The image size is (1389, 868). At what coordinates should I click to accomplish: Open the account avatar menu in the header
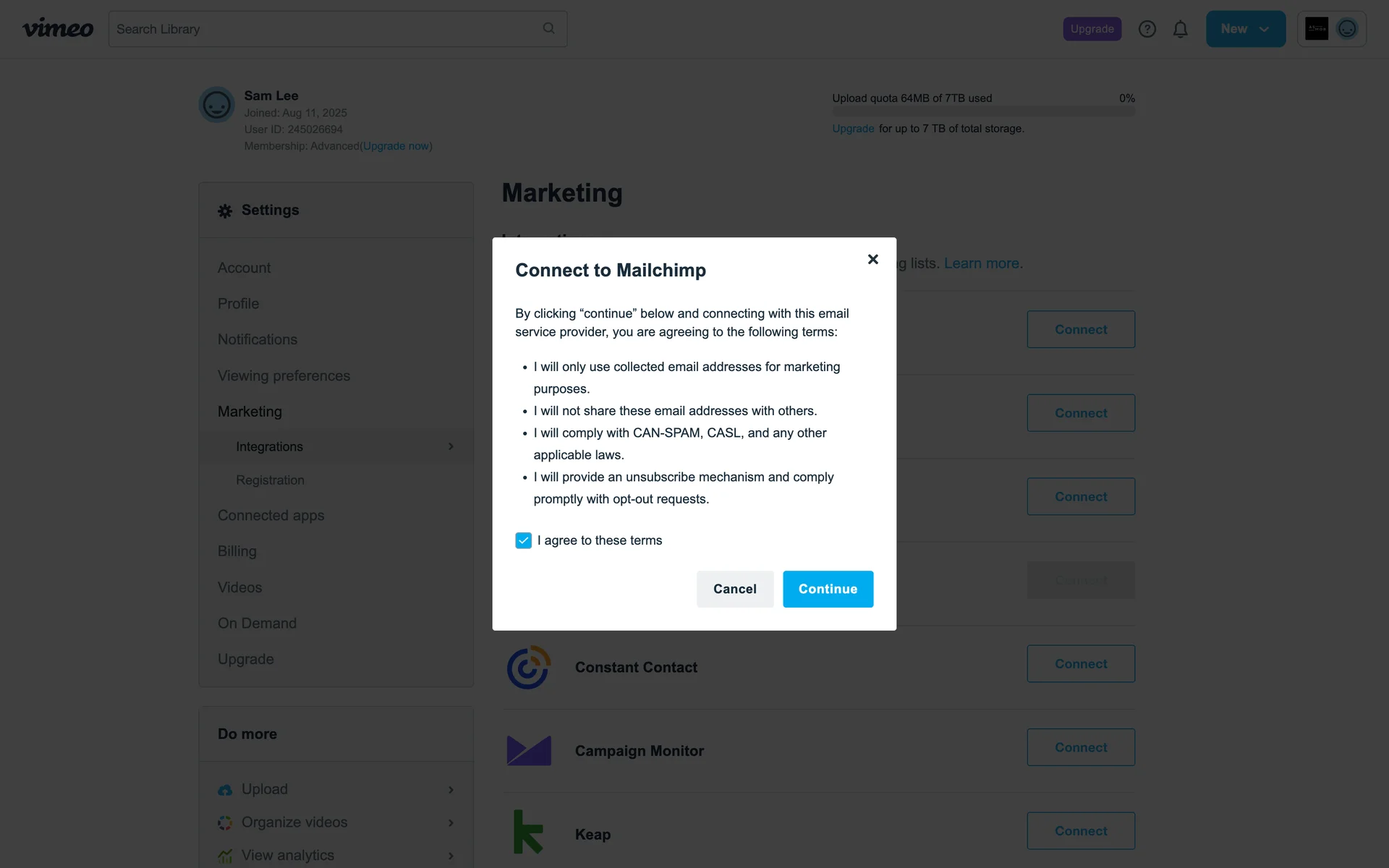(x=1346, y=29)
